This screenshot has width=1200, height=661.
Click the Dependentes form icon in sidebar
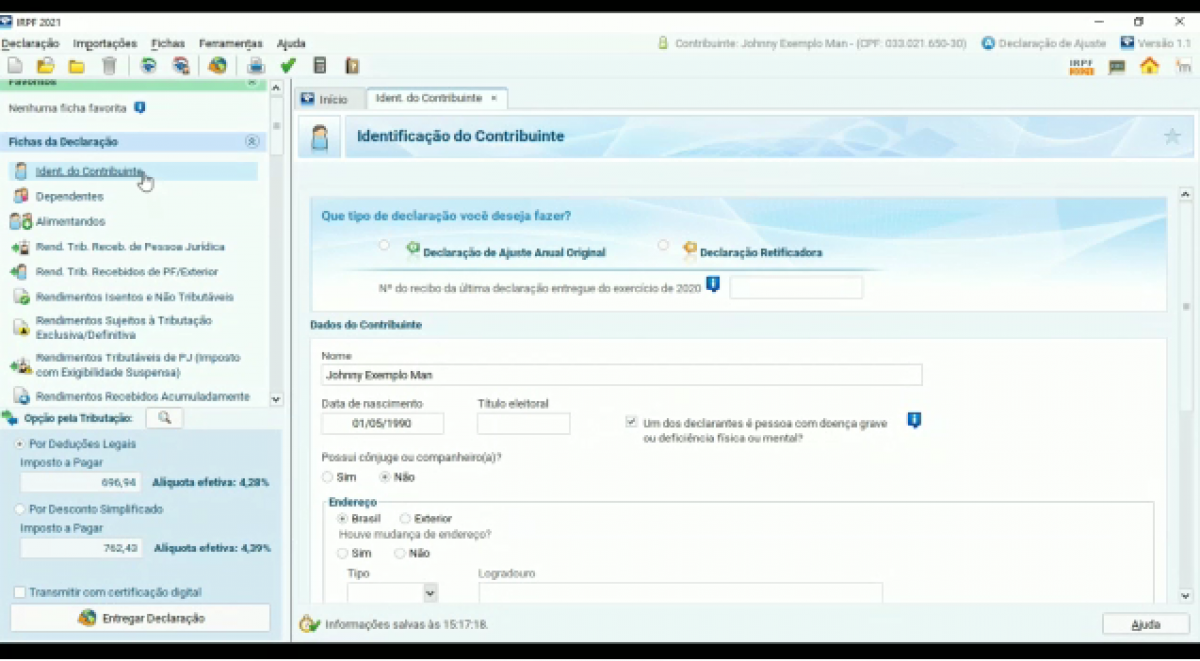(20, 196)
